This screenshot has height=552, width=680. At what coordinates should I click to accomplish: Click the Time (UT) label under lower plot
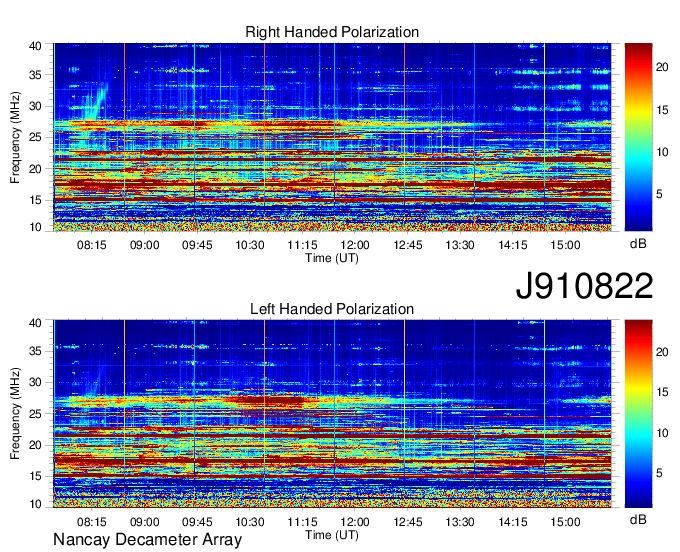coord(332,535)
